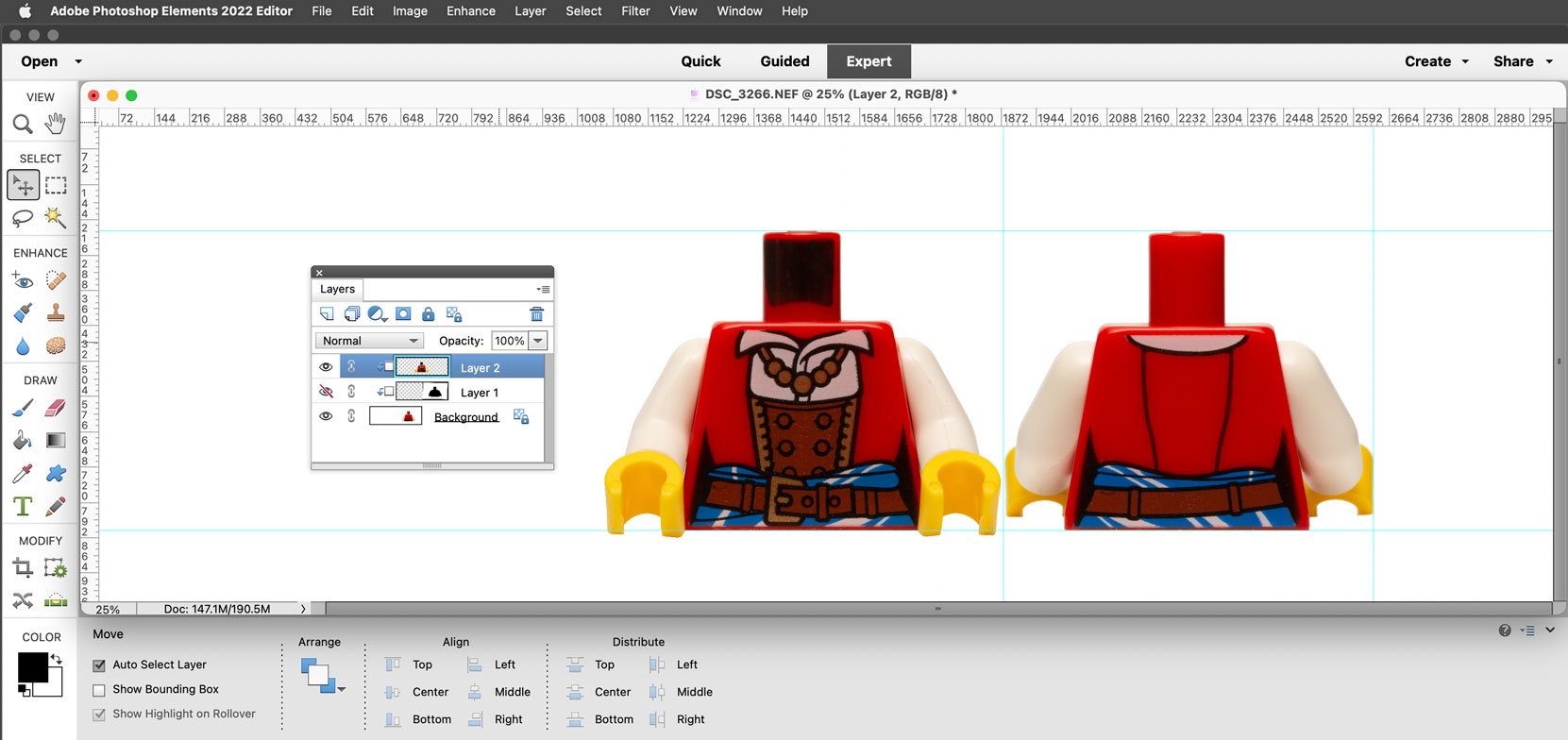Switch to Guided mode tab

coord(784,61)
